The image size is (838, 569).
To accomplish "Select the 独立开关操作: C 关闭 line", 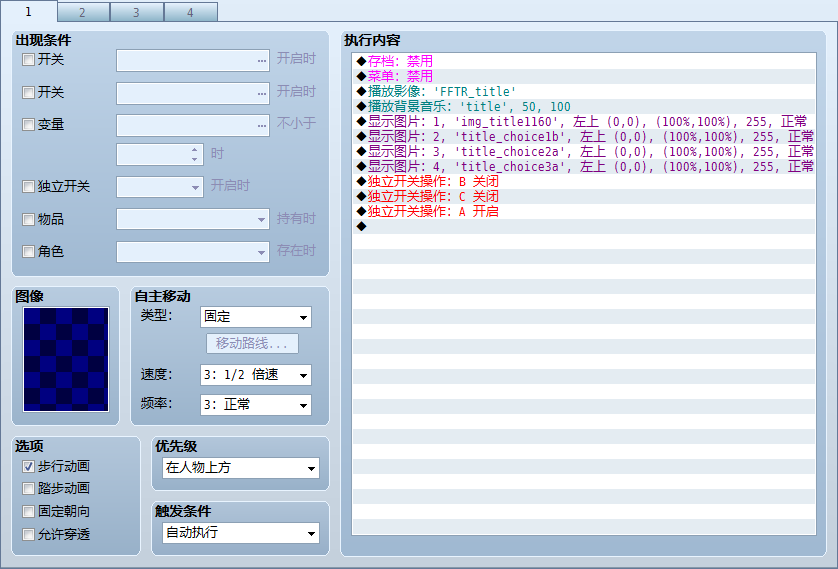I will 584,196.
